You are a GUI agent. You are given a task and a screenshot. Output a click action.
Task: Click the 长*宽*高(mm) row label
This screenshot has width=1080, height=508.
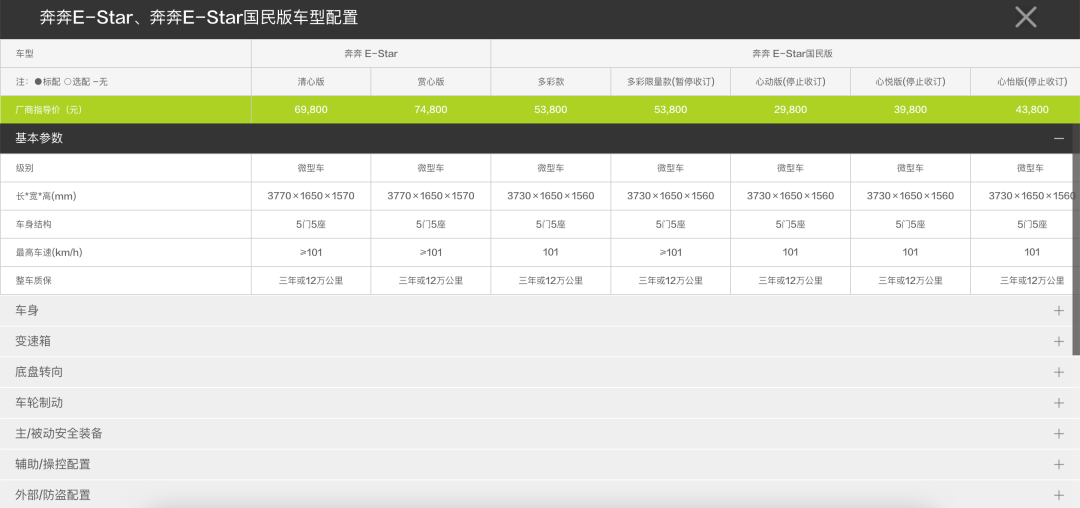[45, 196]
